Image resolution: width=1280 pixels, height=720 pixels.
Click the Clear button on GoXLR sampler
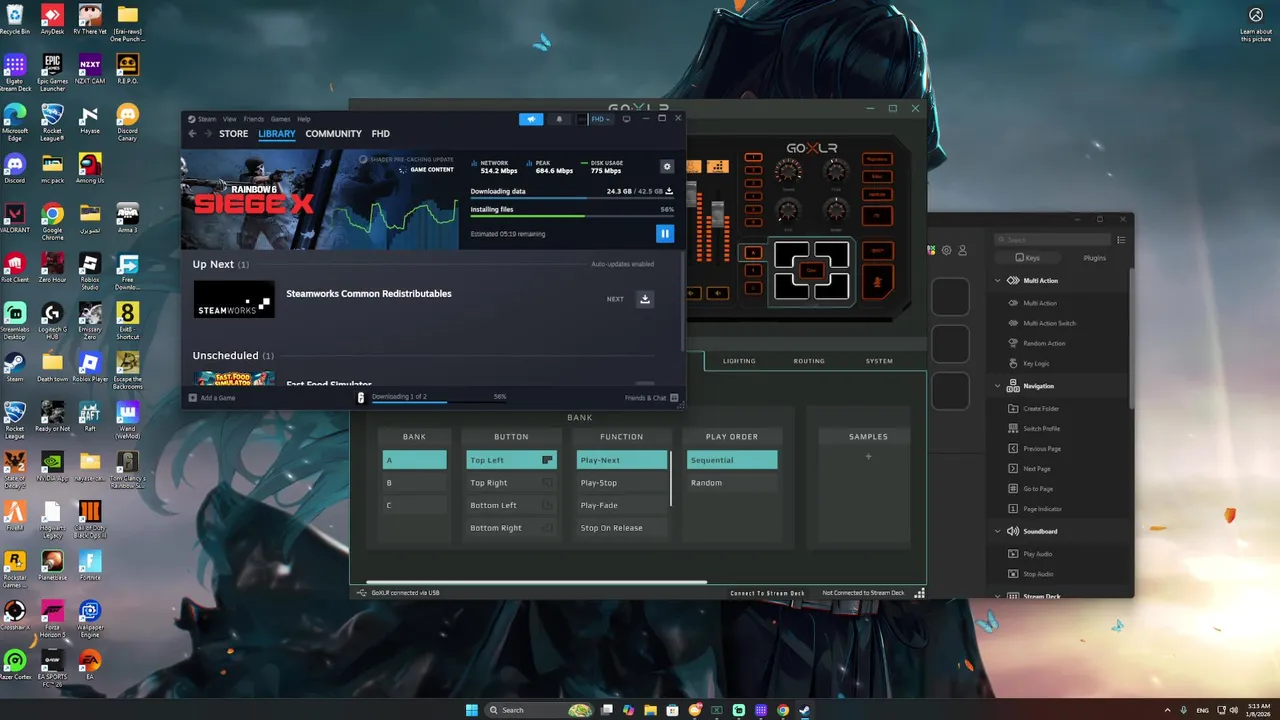click(x=811, y=270)
